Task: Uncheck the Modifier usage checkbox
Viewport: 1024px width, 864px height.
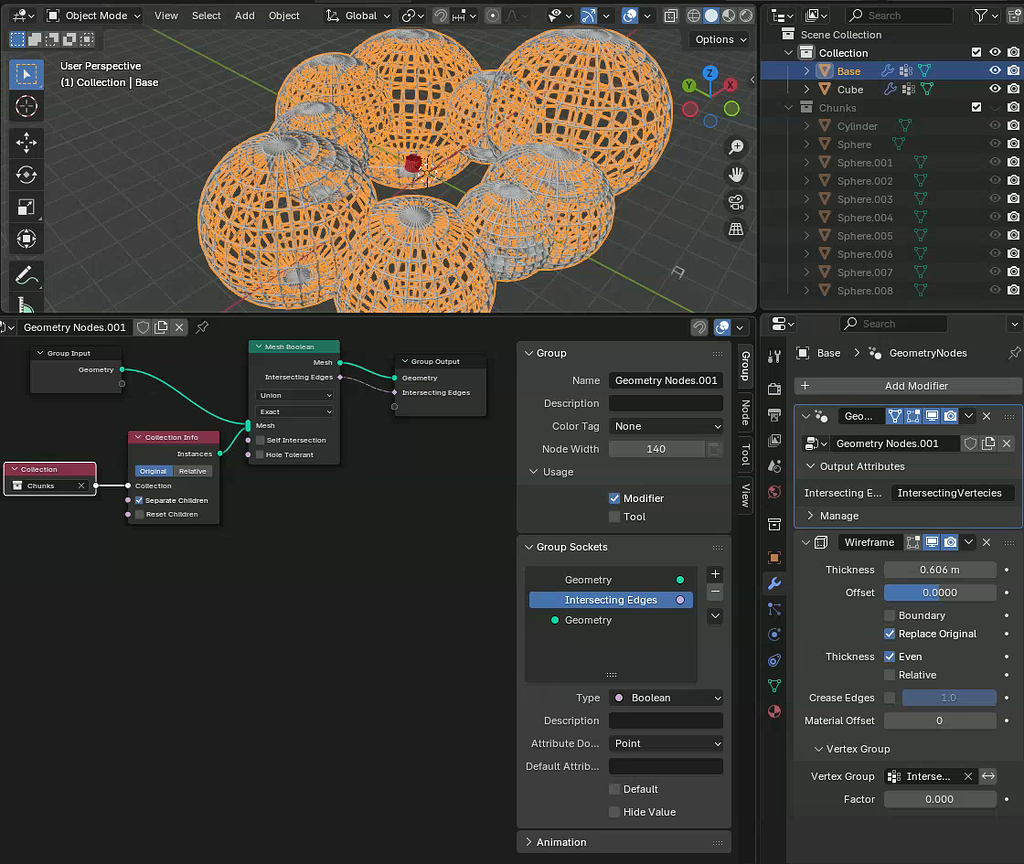Action: 614,498
